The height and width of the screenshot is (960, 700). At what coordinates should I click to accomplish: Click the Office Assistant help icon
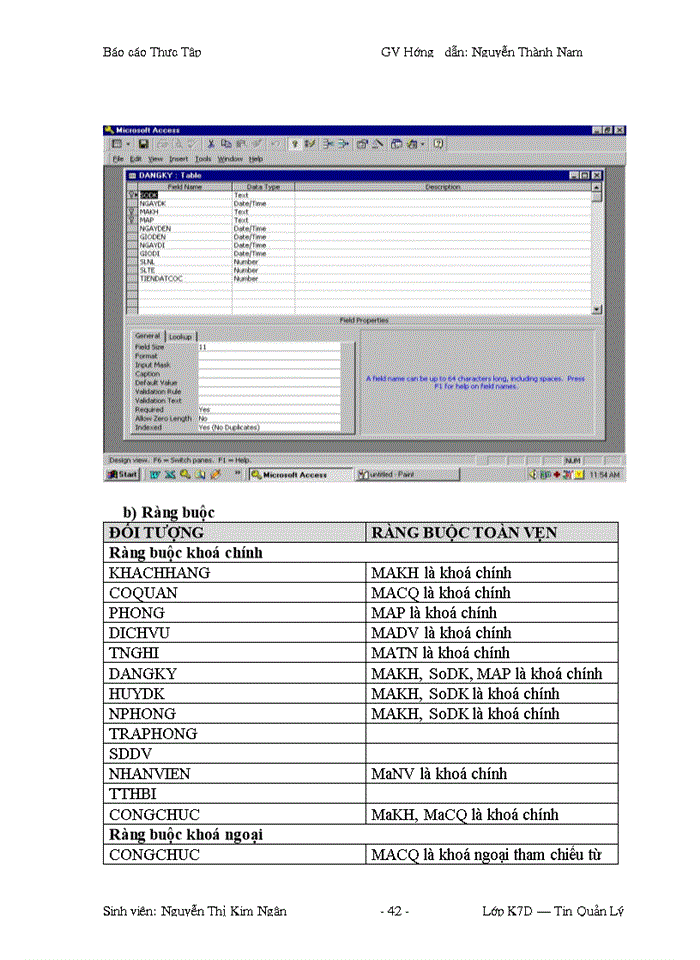(x=438, y=144)
